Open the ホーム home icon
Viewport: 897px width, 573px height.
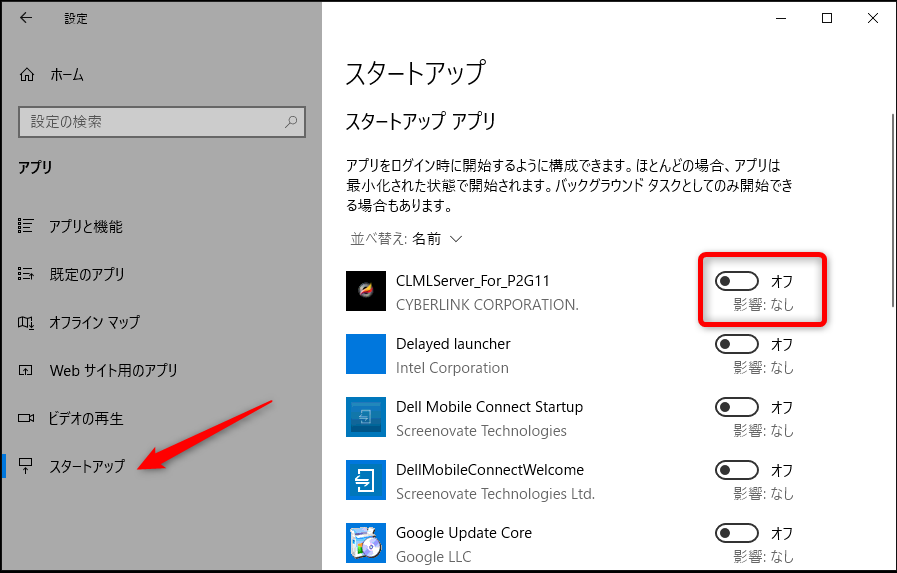[27, 75]
